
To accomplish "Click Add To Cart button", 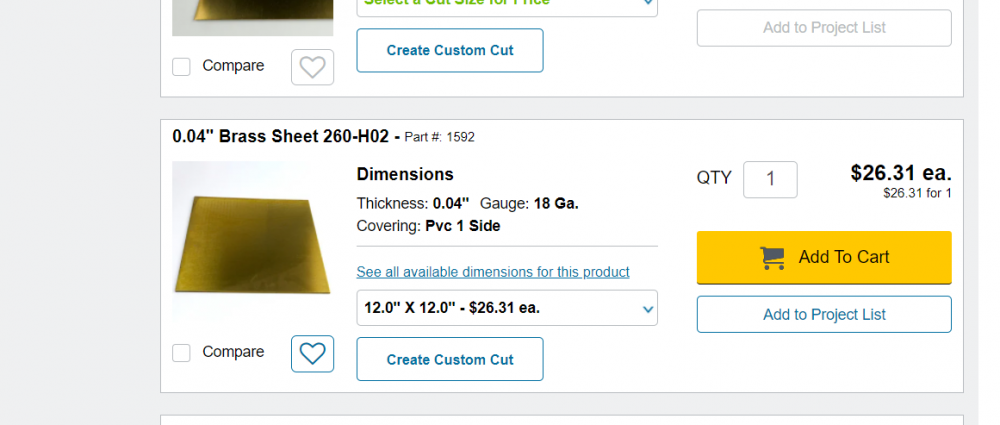I will coord(824,257).
